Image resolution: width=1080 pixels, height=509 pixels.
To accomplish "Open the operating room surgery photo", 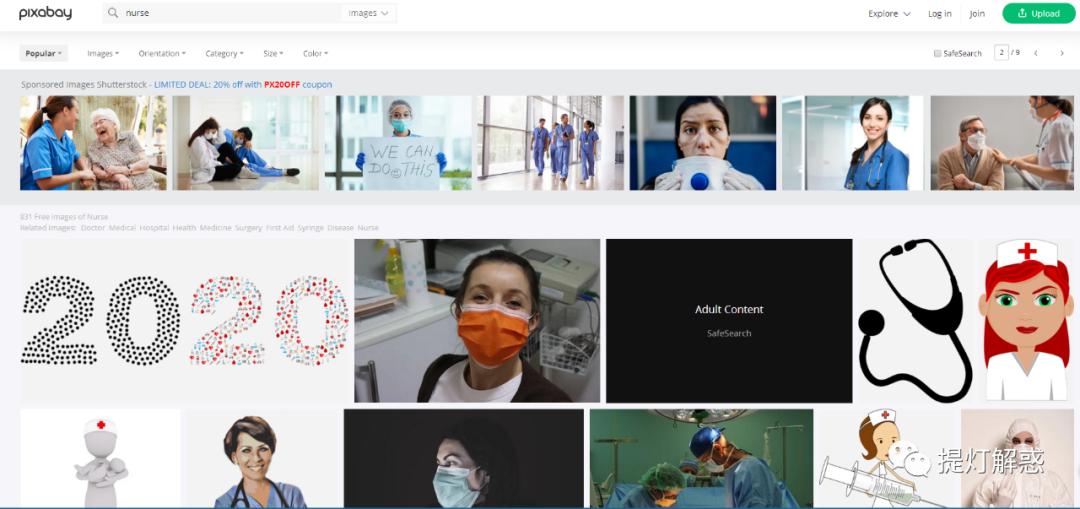I will click(701, 459).
